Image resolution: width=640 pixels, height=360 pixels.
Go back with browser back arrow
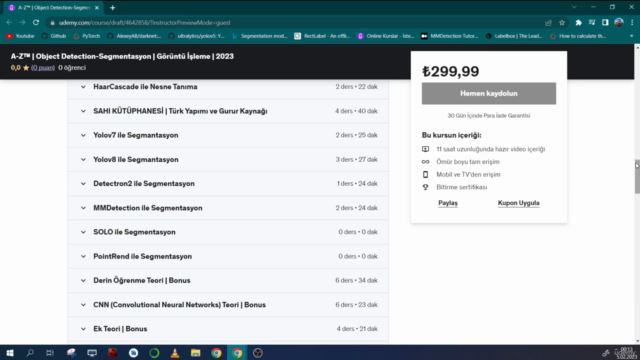[x=9, y=22]
